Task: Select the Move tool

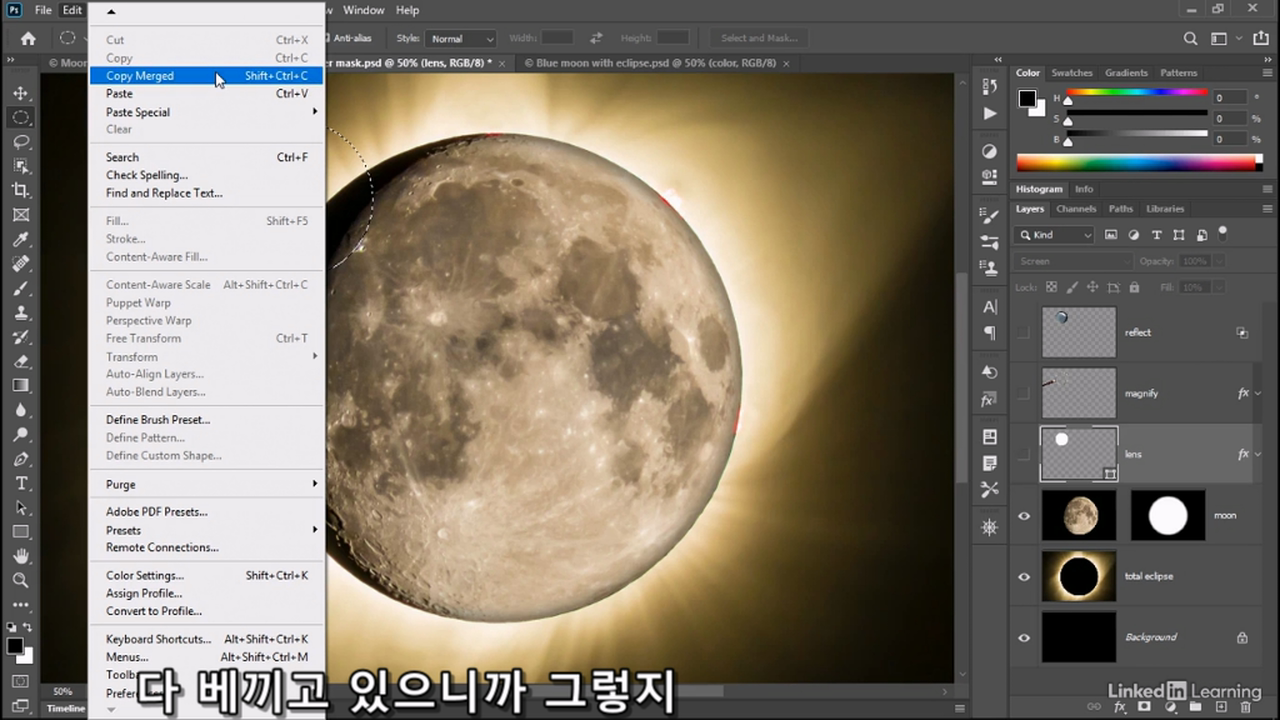Action: tap(21, 93)
